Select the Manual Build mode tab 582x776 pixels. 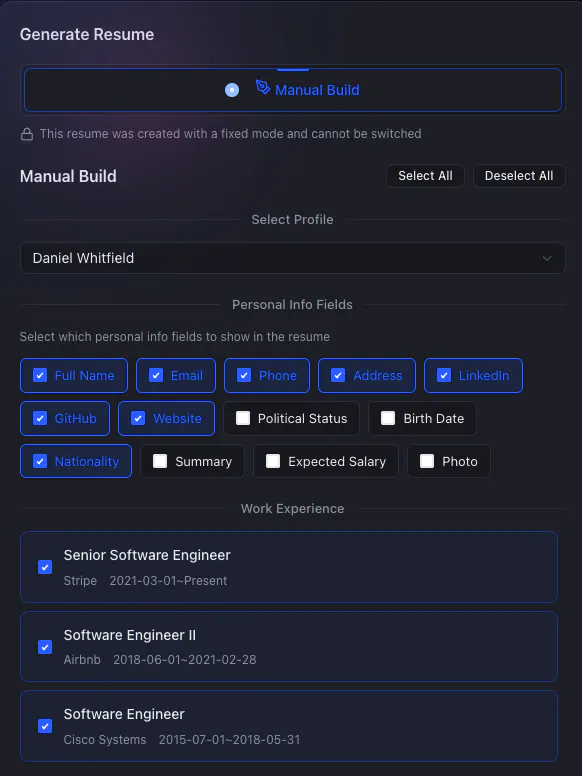[292, 90]
